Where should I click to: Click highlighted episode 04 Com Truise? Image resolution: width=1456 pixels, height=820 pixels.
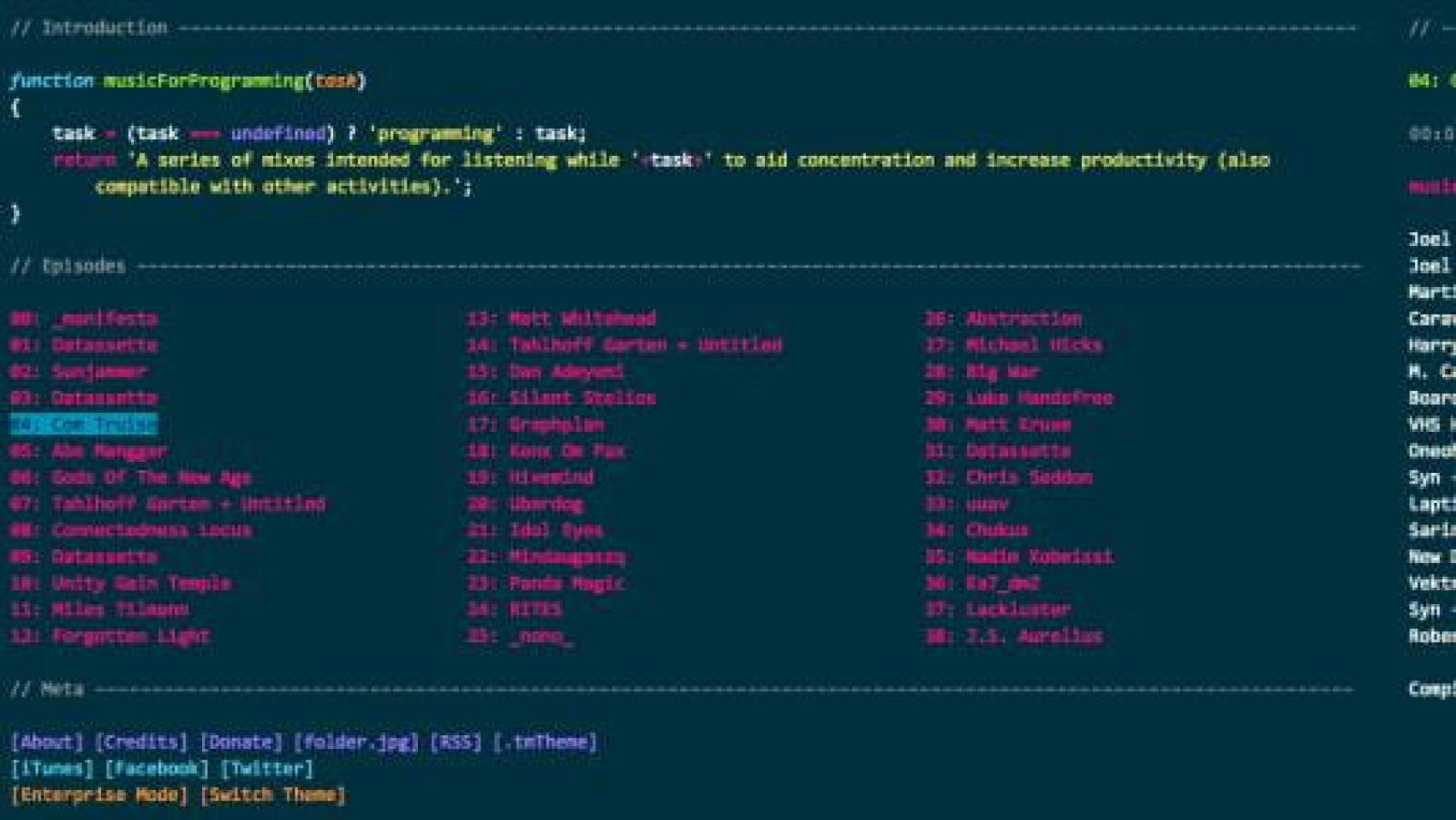pos(84,425)
